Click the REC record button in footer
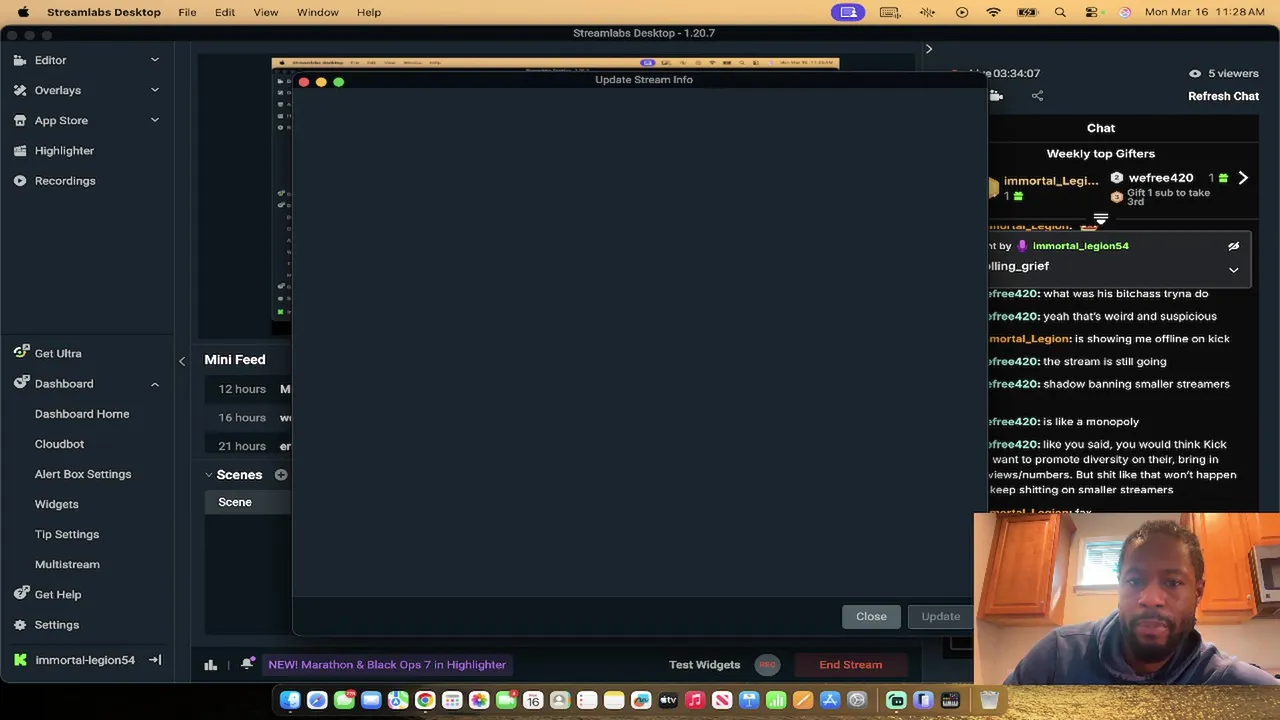The height and width of the screenshot is (720, 1280). (x=767, y=665)
